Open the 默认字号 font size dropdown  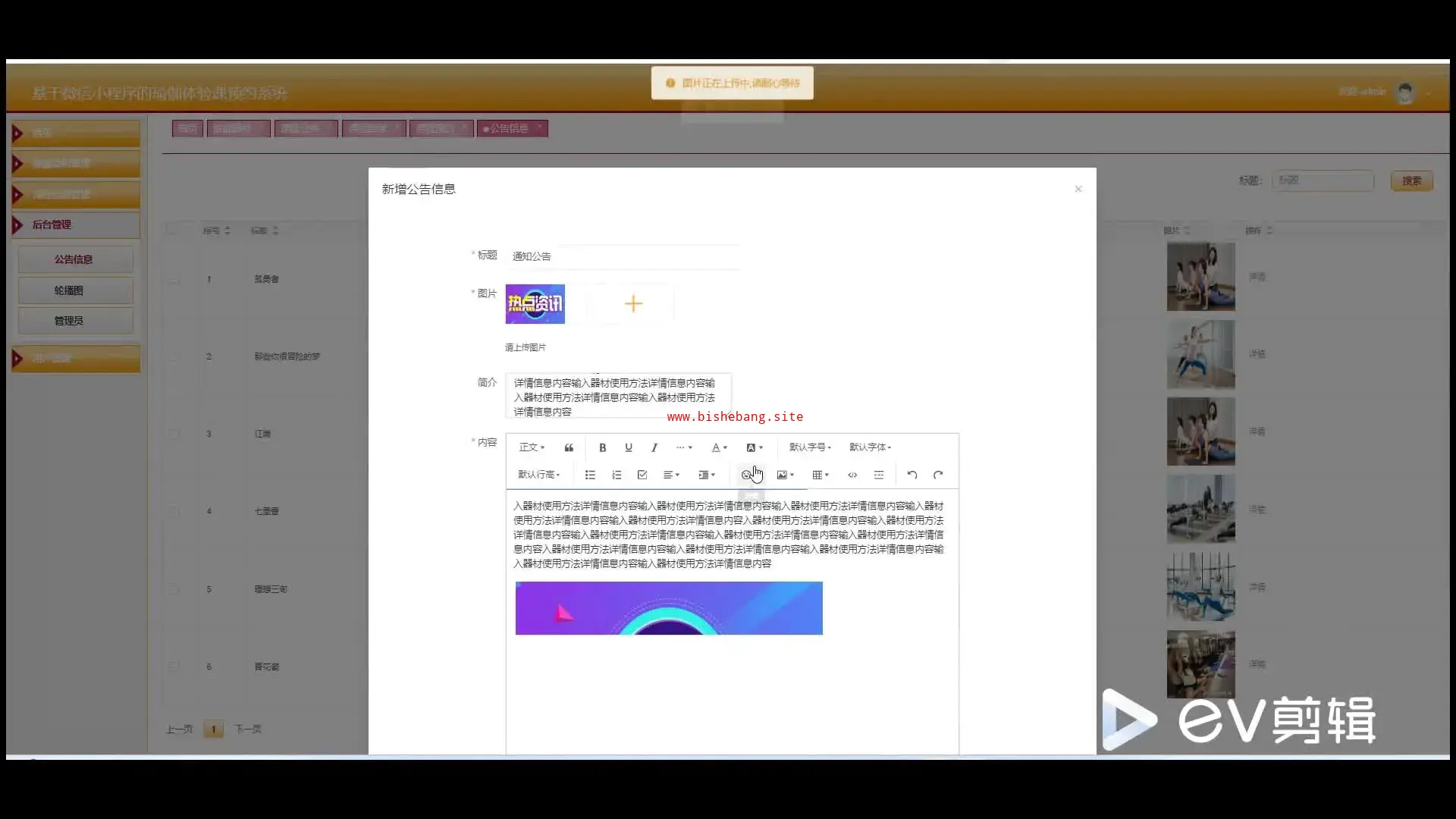[x=810, y=447]
